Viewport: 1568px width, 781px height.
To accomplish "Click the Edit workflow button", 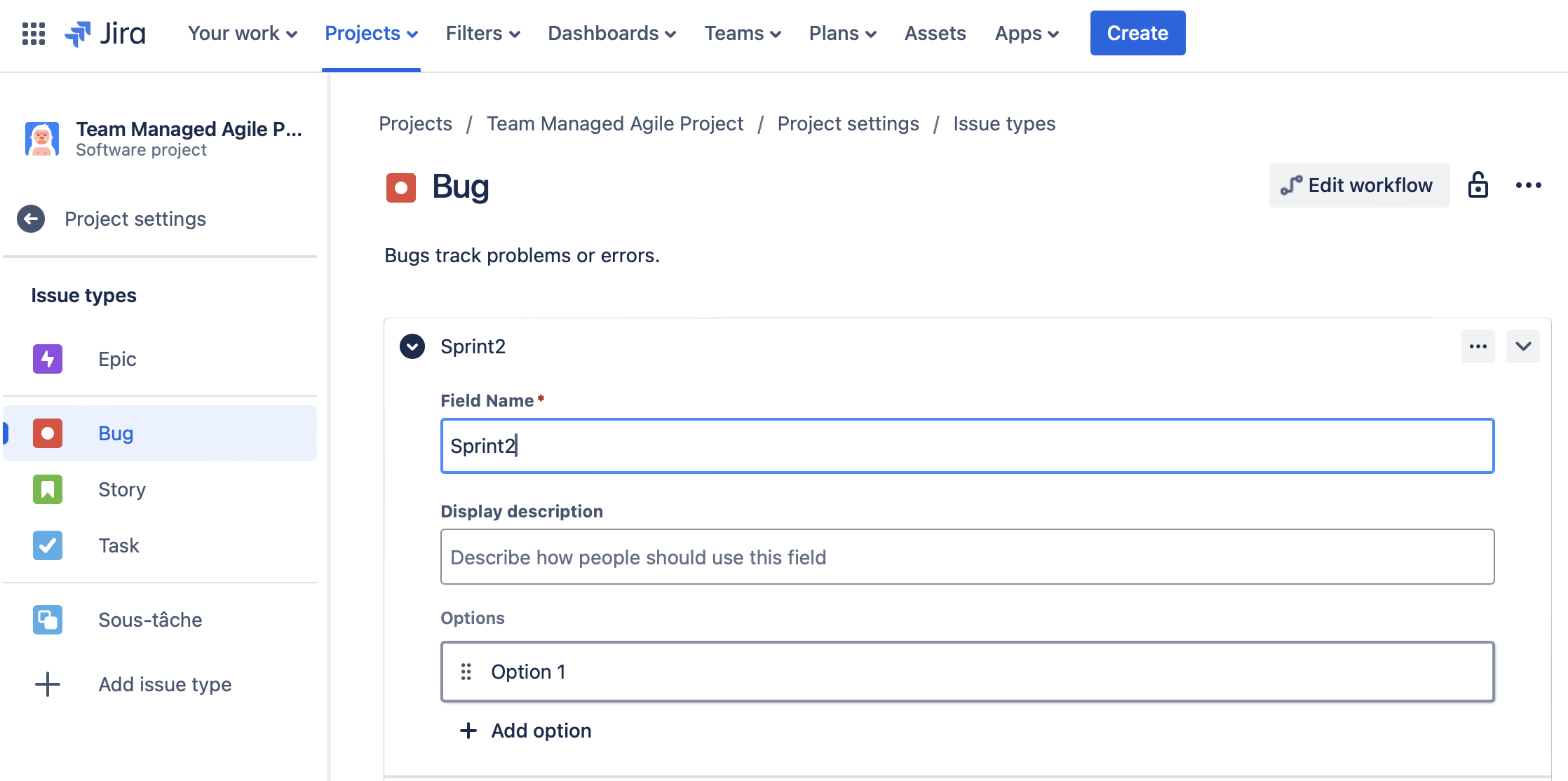I will click(1359, 185).
